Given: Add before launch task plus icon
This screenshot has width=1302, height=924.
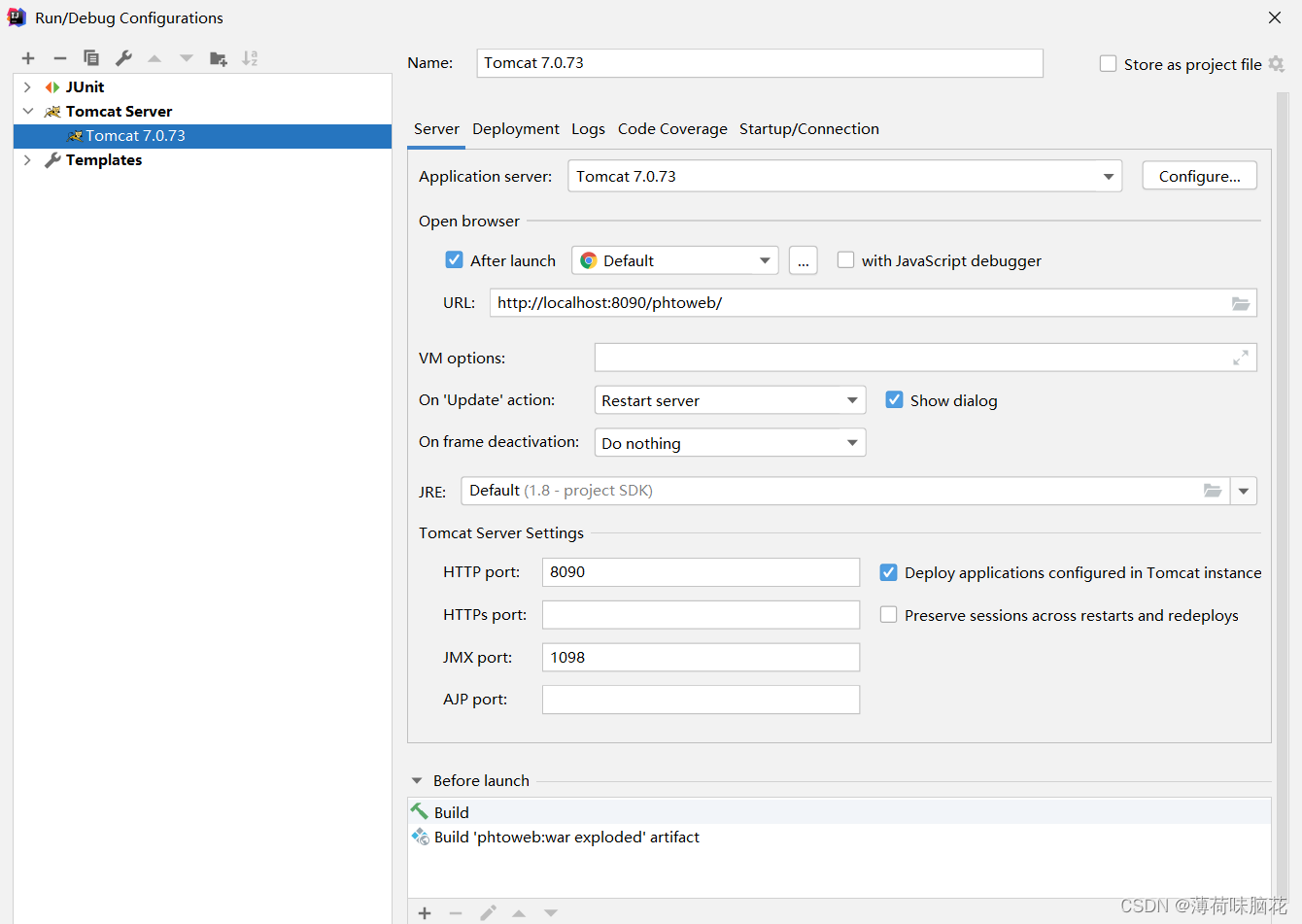Looking at the screenshot, I should click(x=425, y=912).
